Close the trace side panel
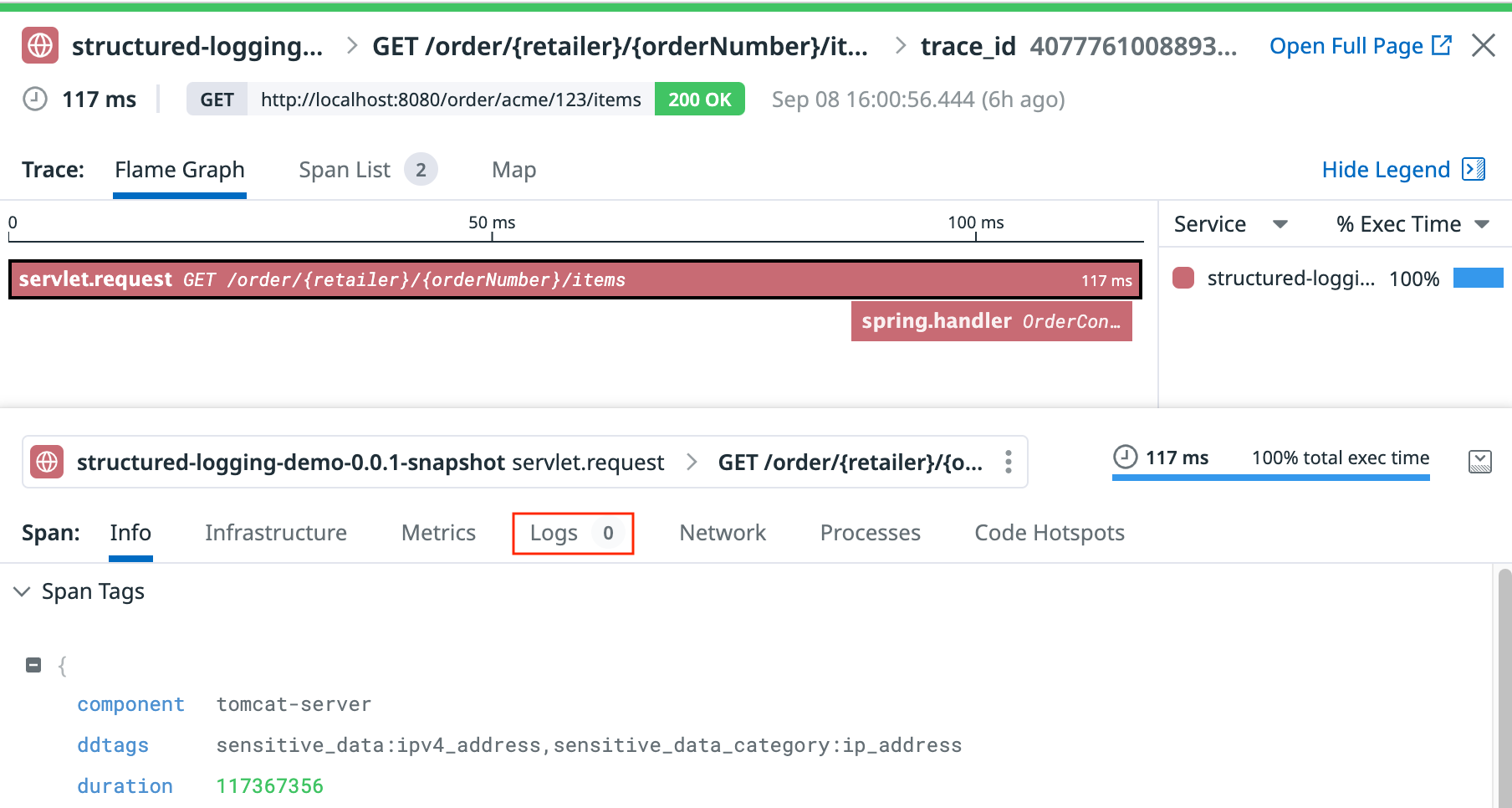Screen dimensions: 1512x808 tap(1483, 45)
